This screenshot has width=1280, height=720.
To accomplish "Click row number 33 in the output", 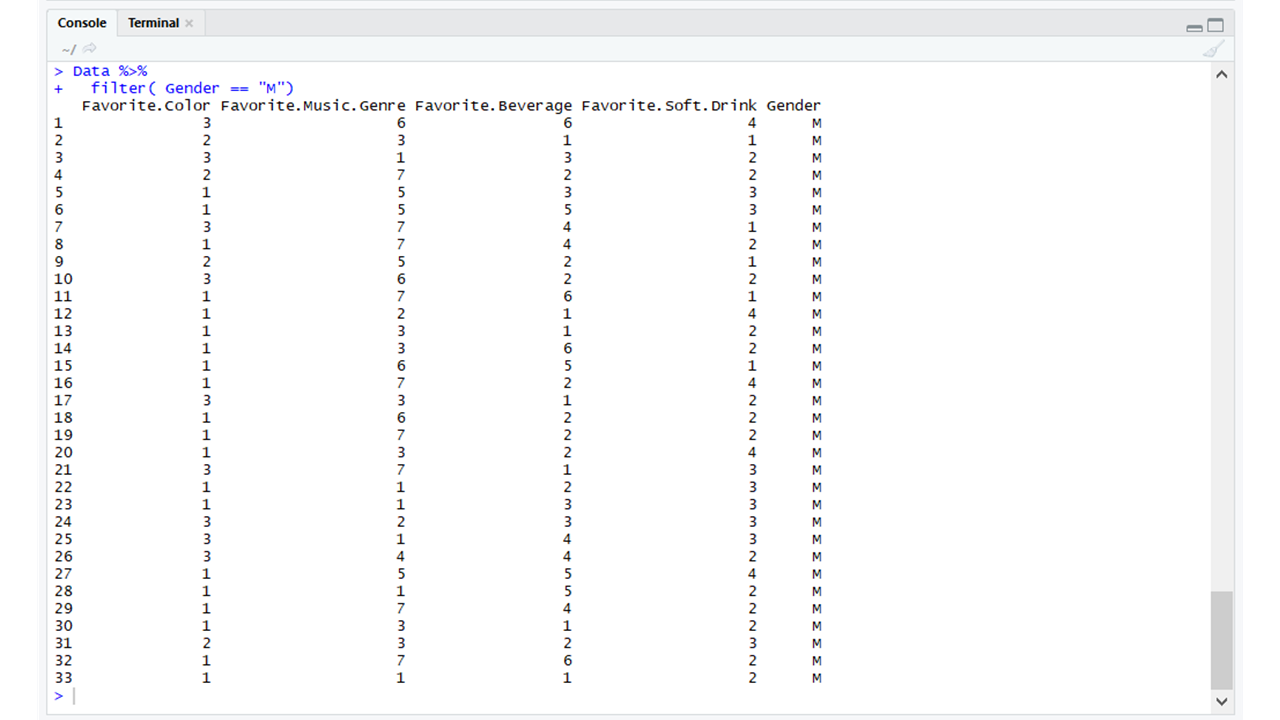I will click(63, 678).
